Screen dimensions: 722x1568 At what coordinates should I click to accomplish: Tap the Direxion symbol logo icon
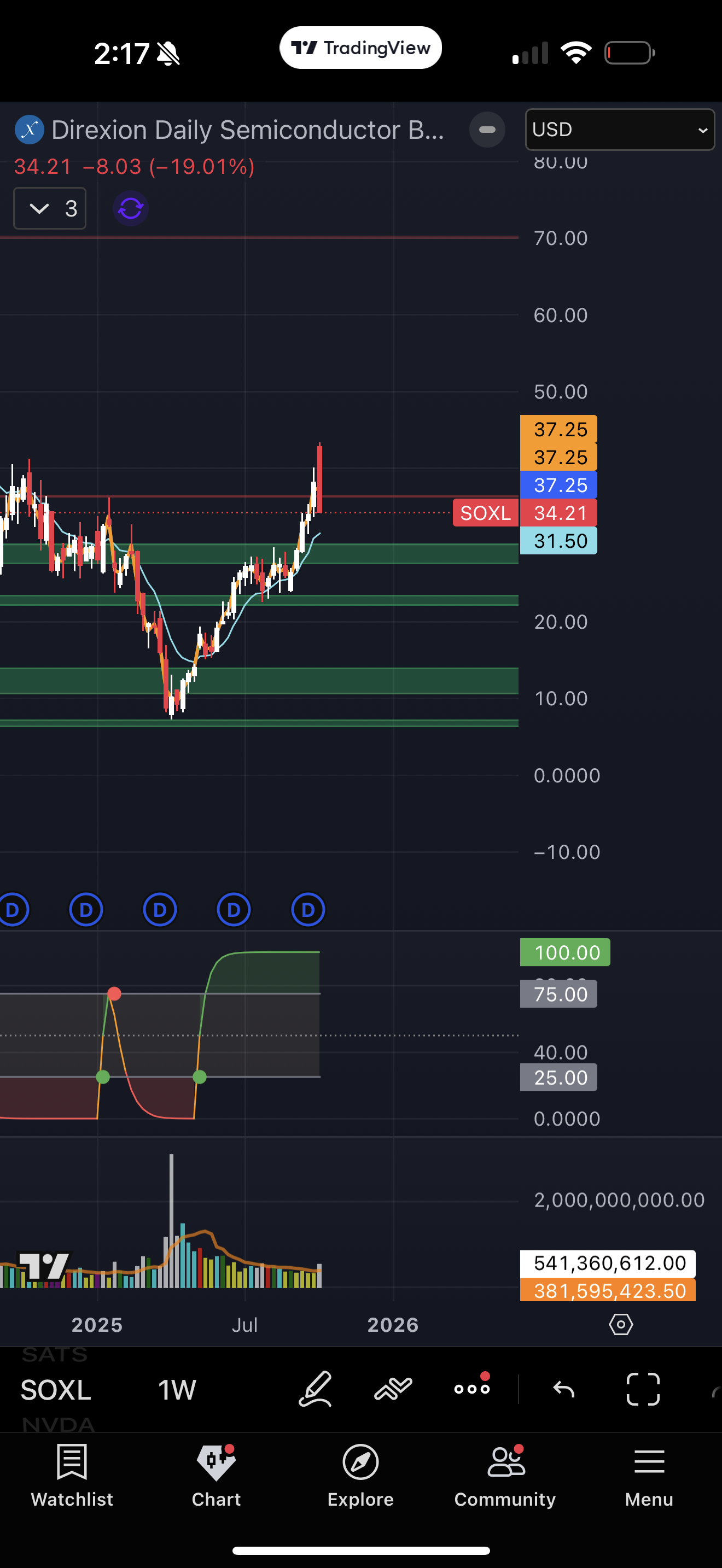pyautogui.click(x=29, y=130)
